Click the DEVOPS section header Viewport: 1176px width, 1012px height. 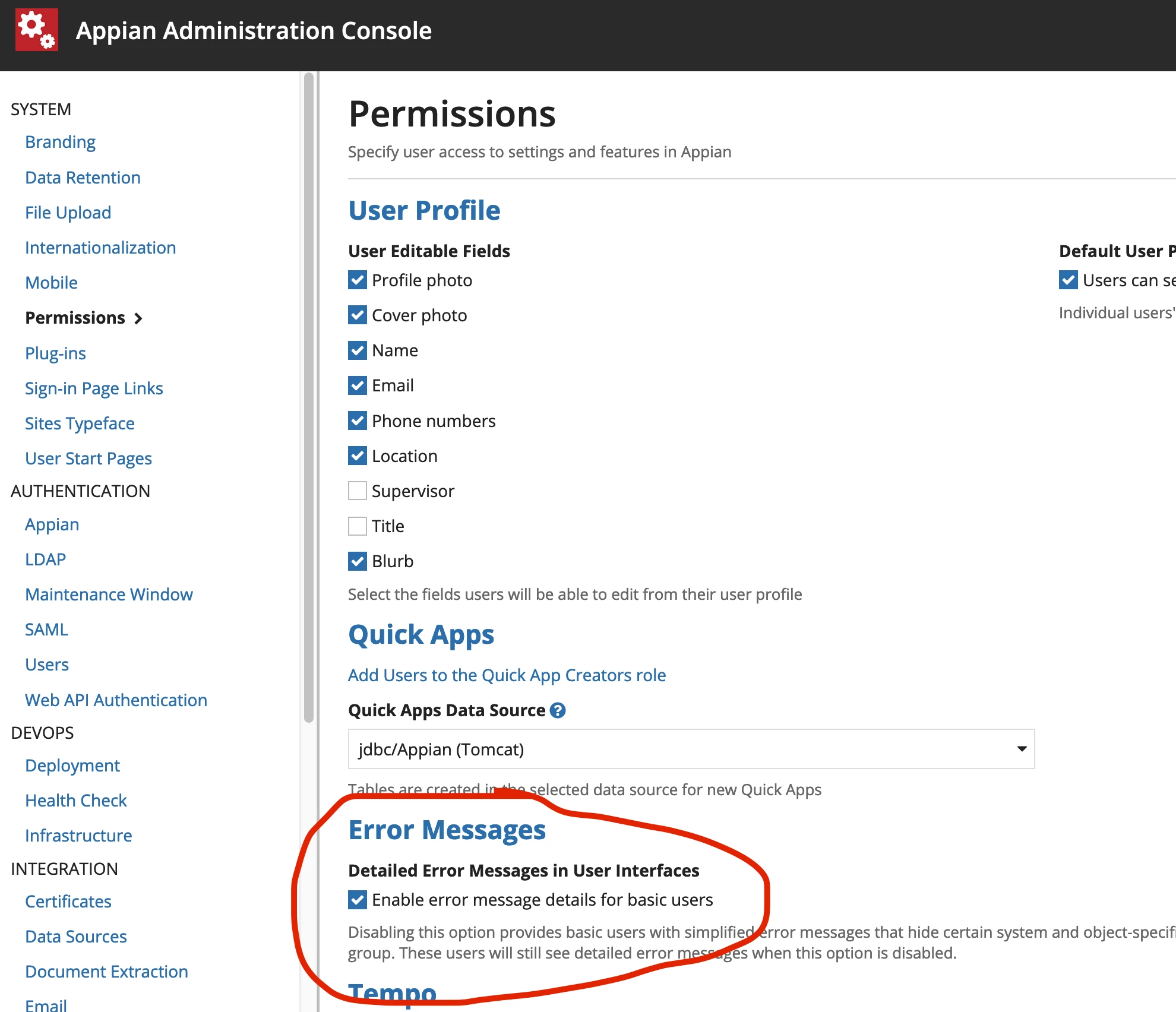(x=43, y=733)
